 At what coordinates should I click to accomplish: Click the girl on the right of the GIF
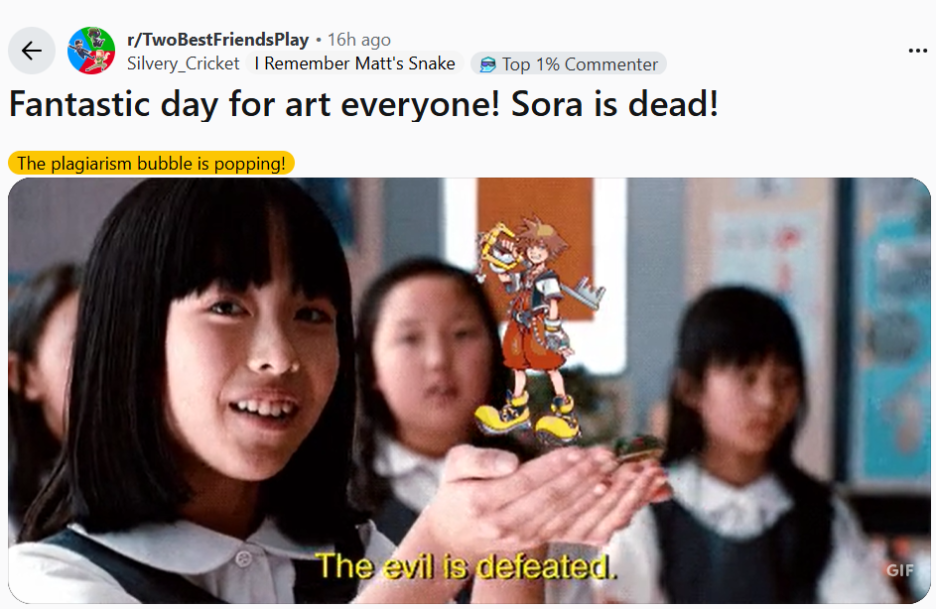[746, 442]
